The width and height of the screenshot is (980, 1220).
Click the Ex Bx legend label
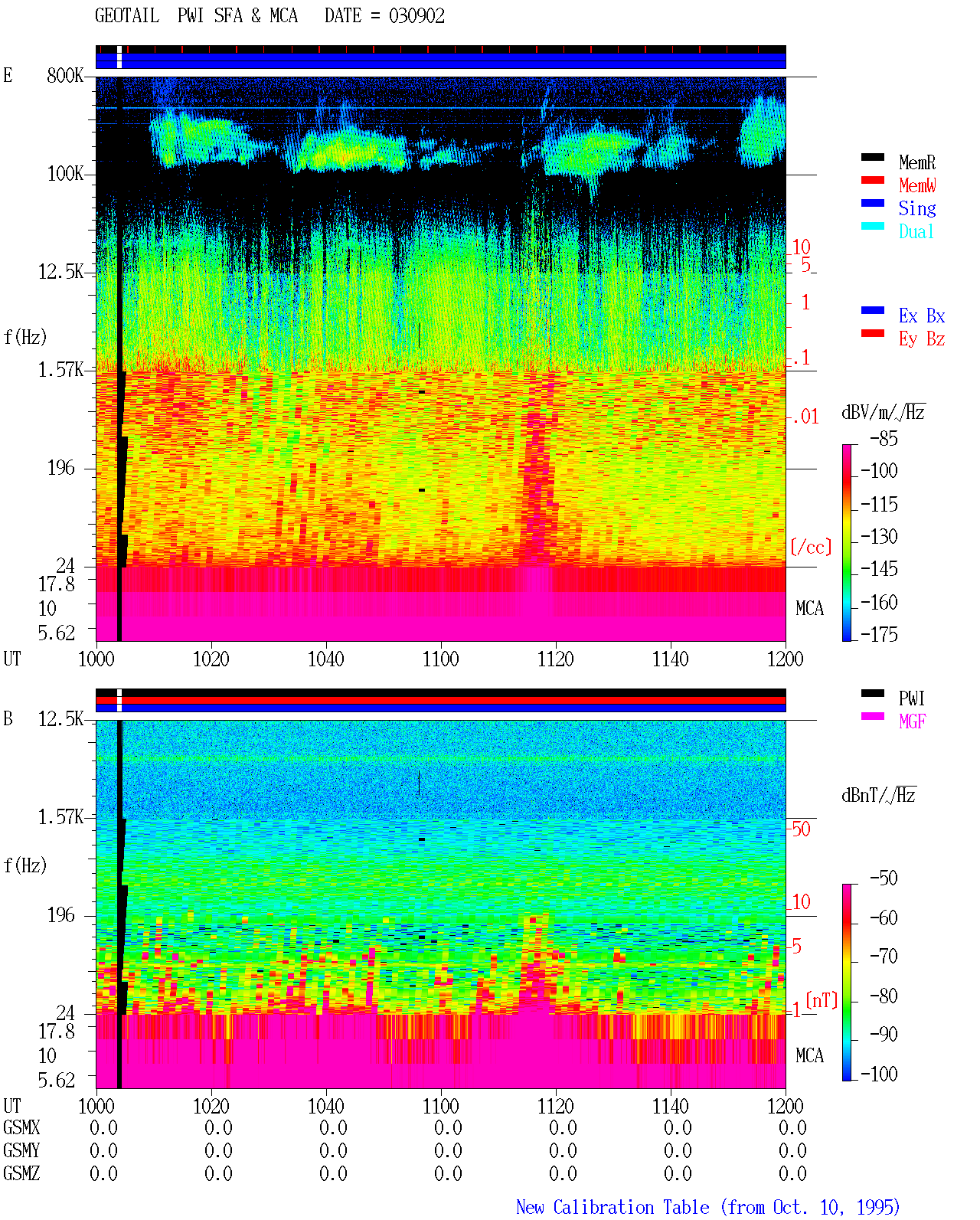[x=922, y=316]
